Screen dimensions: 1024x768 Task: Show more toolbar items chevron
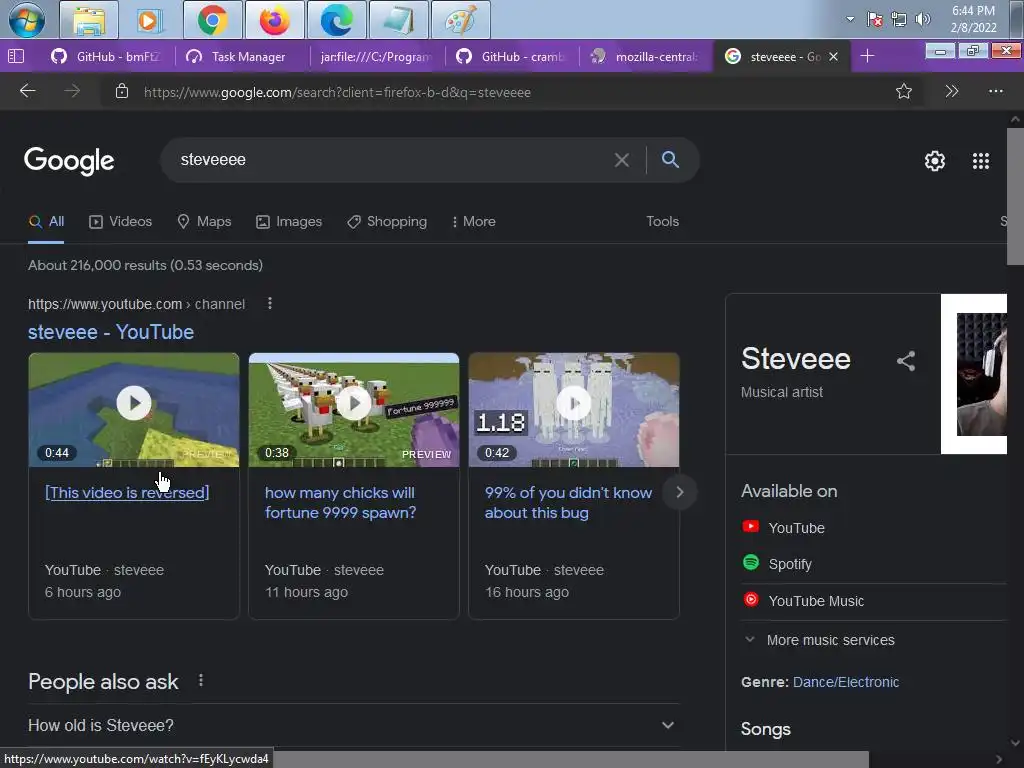pos(952,91)
